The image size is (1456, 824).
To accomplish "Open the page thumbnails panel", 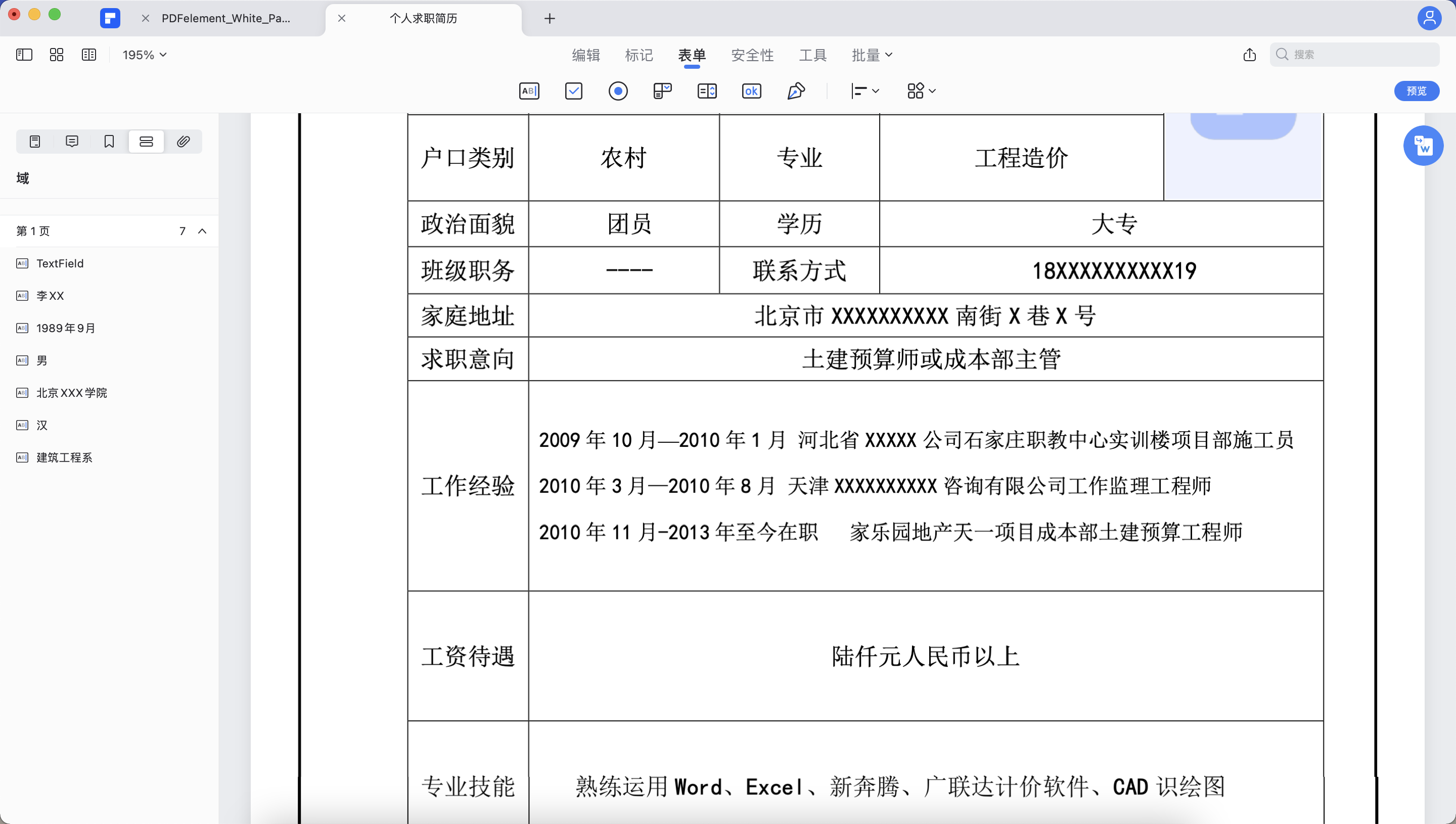I will pyautogui.click(x=34, y=141).
